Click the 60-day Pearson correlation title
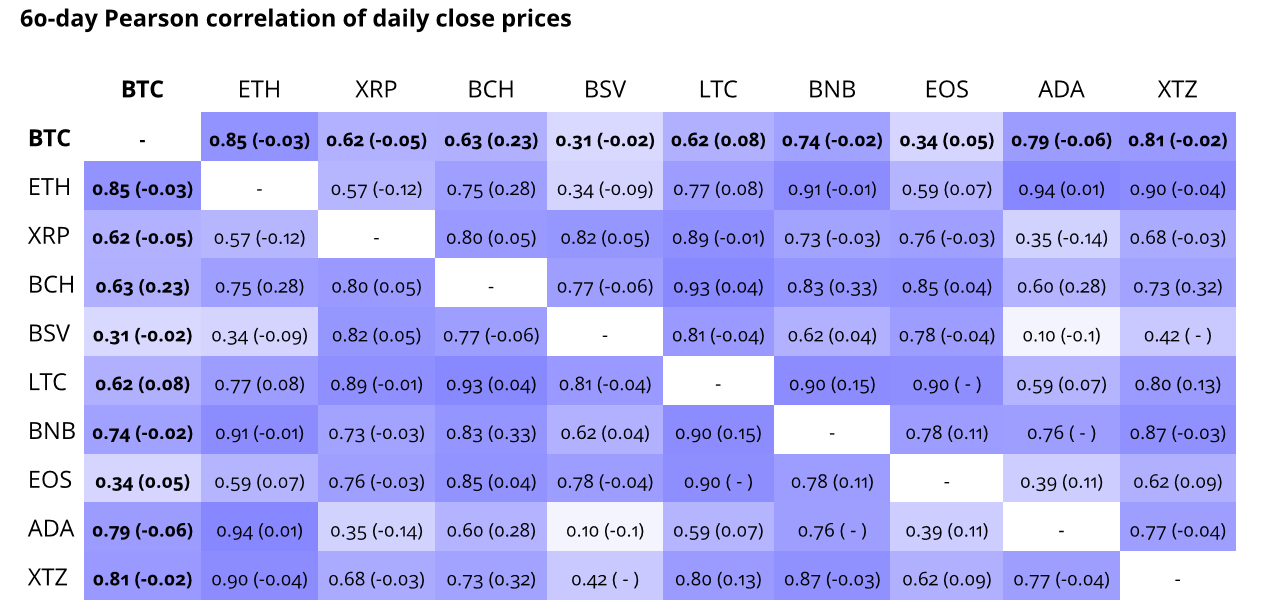This screenshot has height=614, width=1268. (296, 18)
